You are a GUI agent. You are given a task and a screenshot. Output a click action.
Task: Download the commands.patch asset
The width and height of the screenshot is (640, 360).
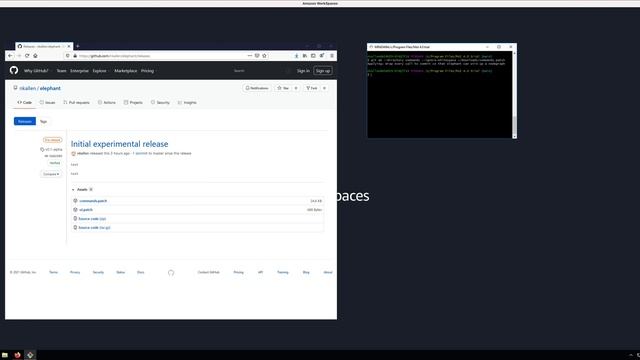click(93, 201)
